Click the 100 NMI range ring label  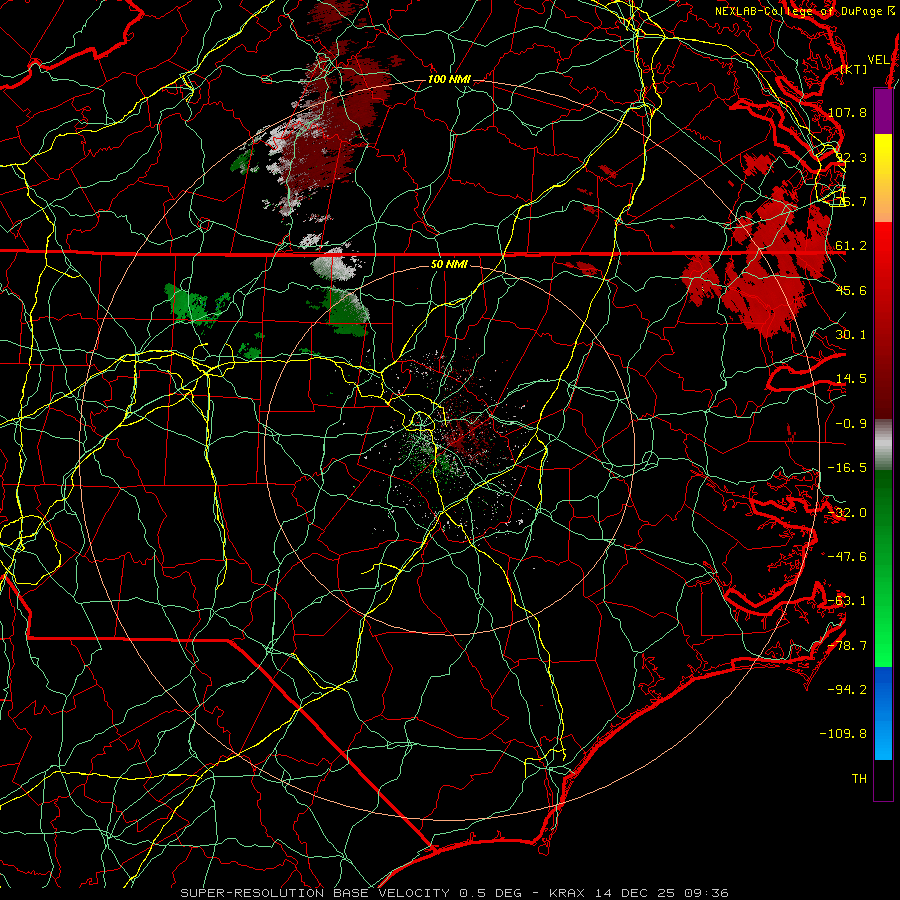click(x=449, y=79)
